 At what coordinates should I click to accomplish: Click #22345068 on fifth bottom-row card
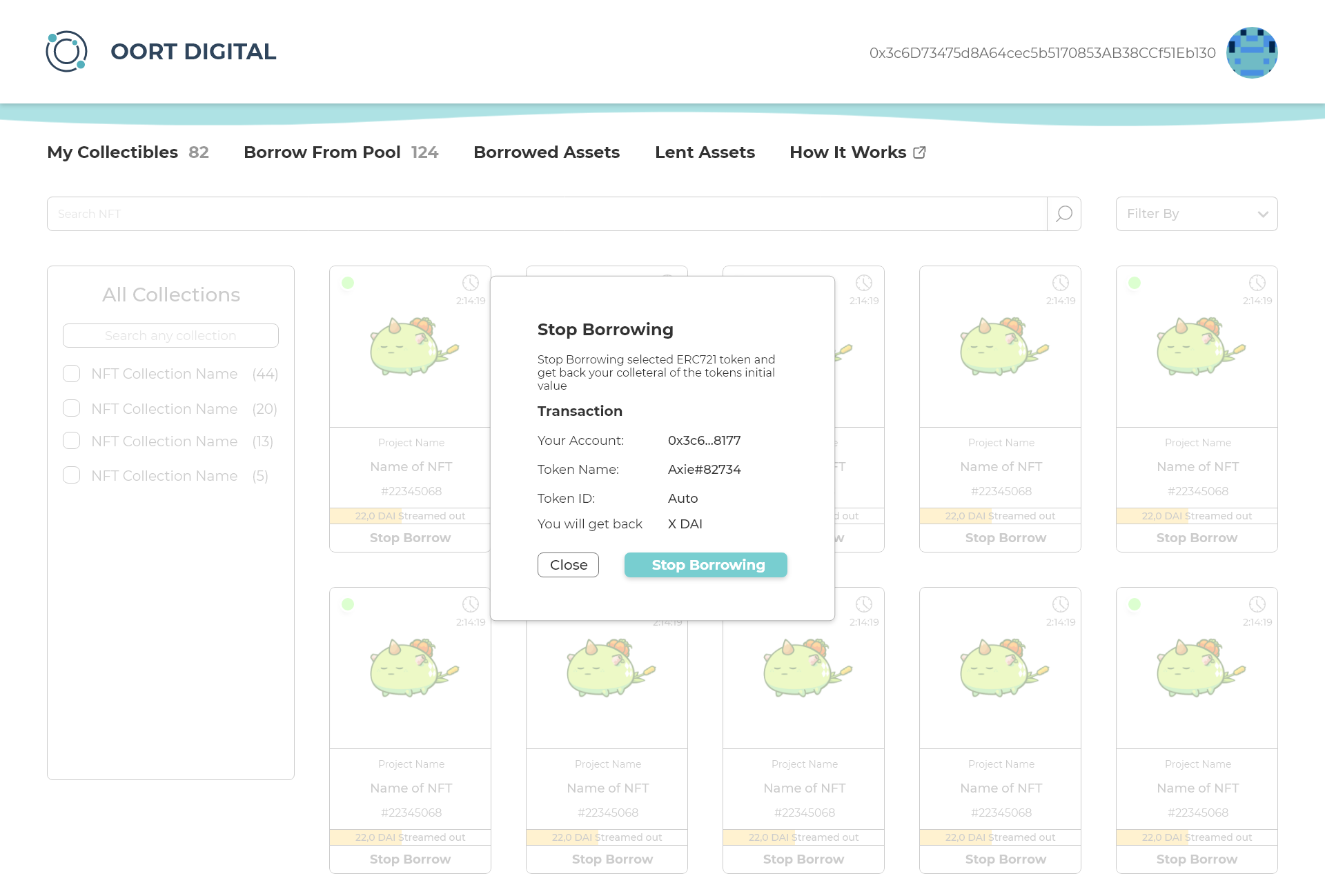coord(1197,813)
